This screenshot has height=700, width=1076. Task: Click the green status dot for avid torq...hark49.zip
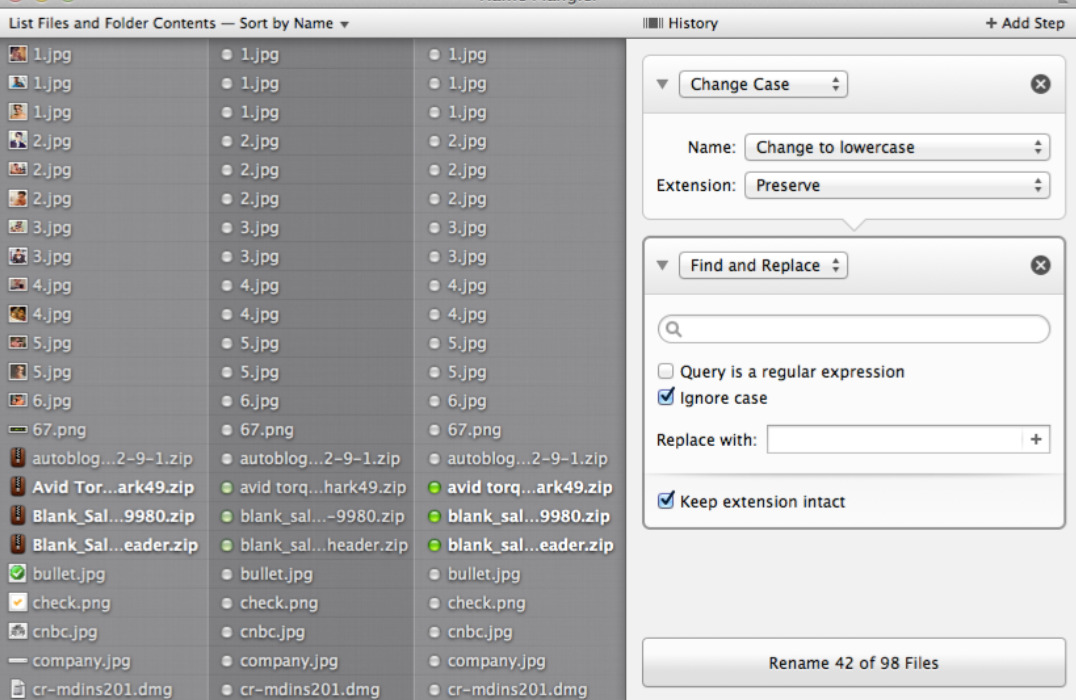tap(227, 488)
